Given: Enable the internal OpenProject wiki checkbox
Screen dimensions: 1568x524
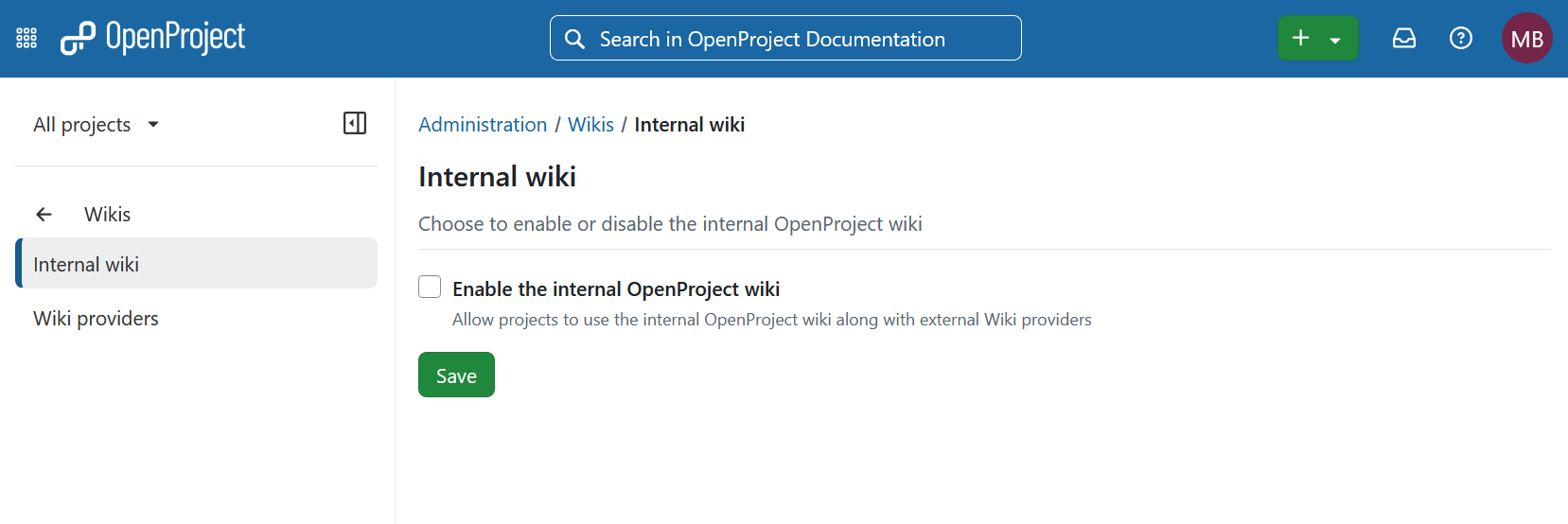Looking at the screenshot, I should pos(430,287).
